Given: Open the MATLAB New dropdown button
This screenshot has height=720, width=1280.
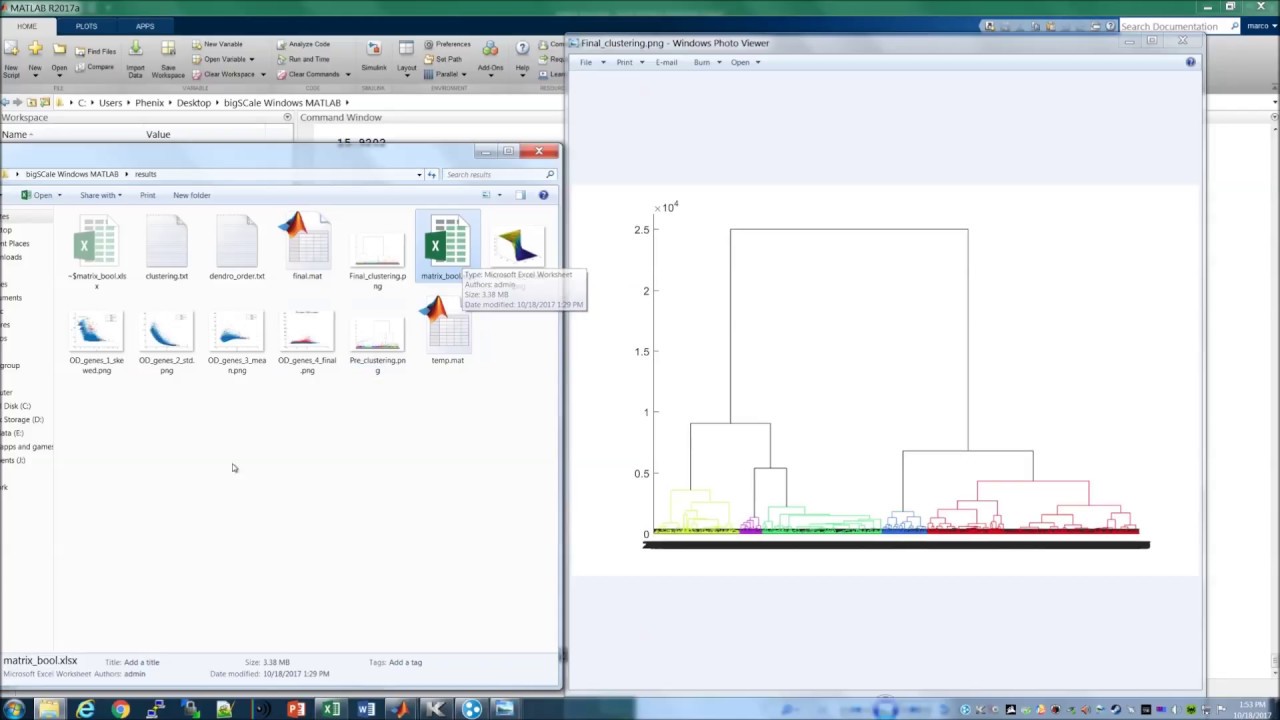Looking at the screenshot, I should click(35, 59).
